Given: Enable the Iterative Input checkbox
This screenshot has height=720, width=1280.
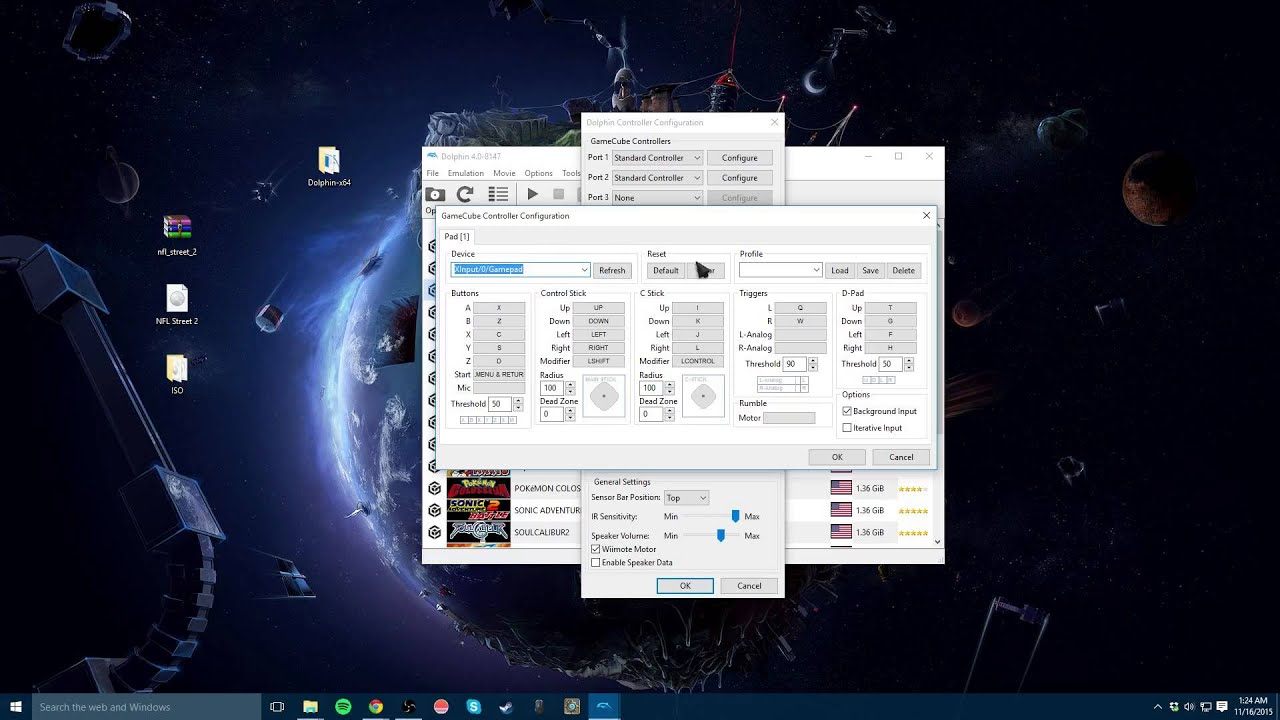Looking at the screenshot, I should (848, 428).
